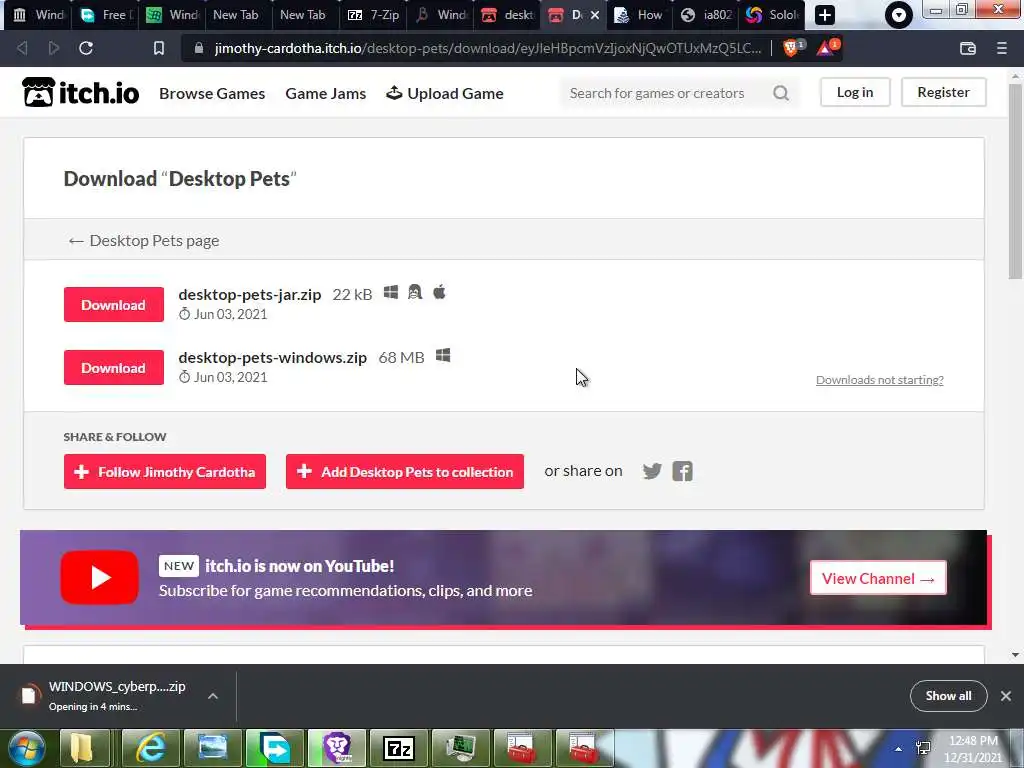Click the network icon in system tray

coord(923,748)
